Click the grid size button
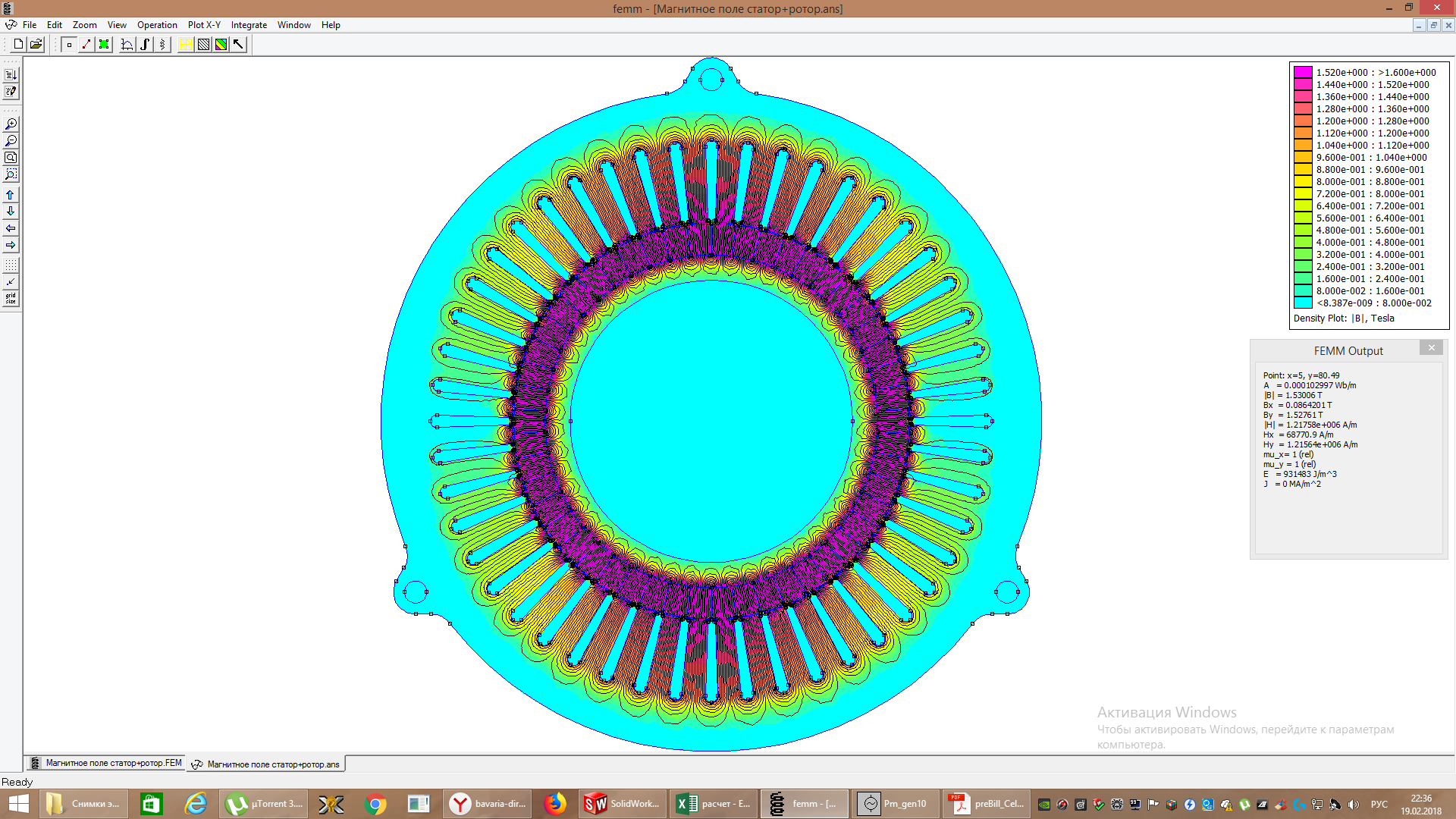The image size is (1456, 819). [11, 299]
